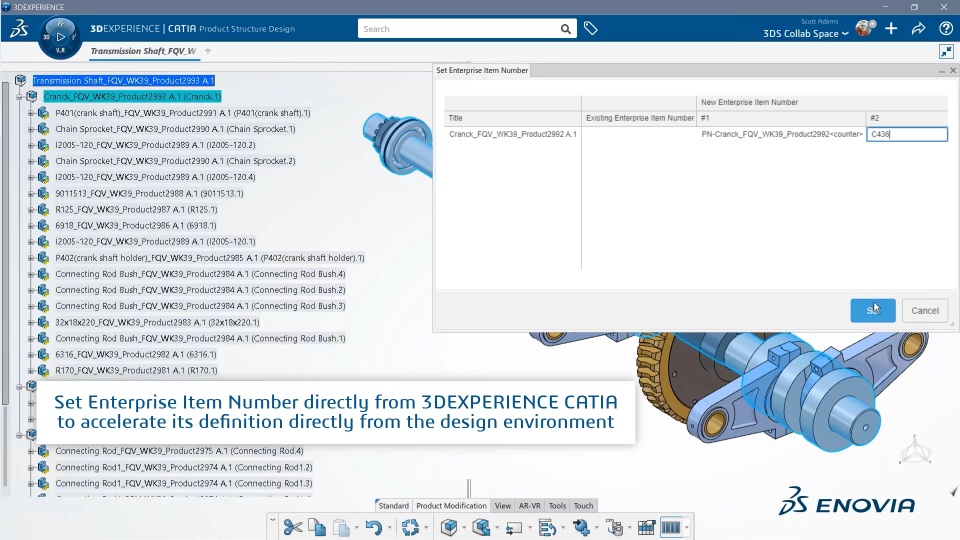Close the Set Enterprise Item Number dialog
The height and width of the screenshot is (540, 960).
953,70
